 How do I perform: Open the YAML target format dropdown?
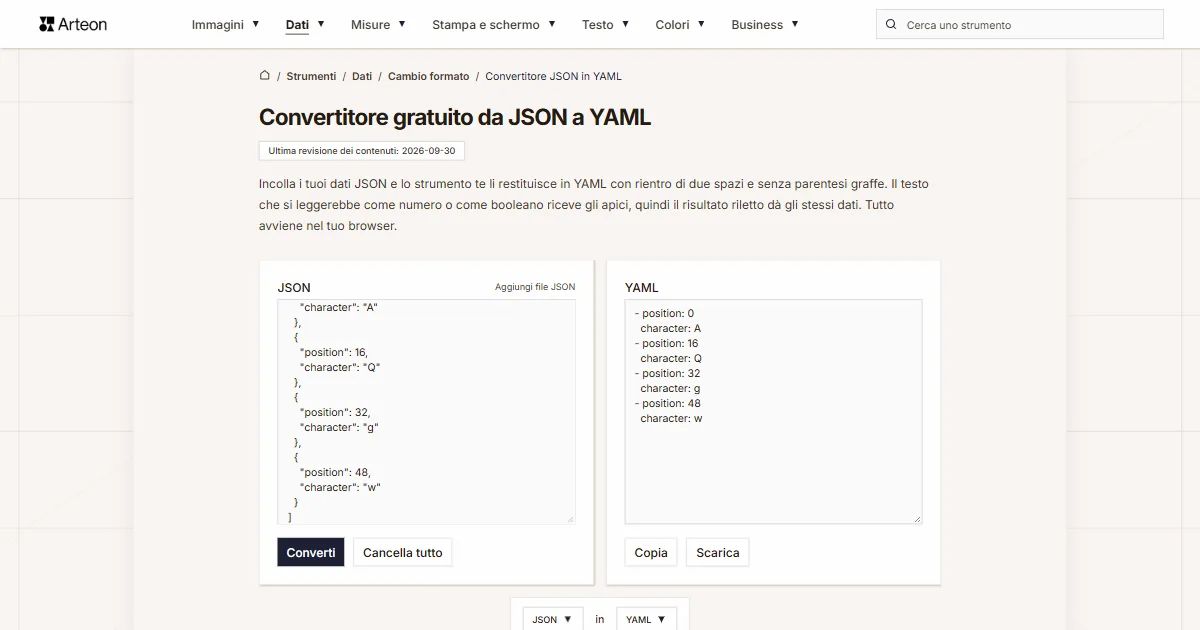(646, 619)
